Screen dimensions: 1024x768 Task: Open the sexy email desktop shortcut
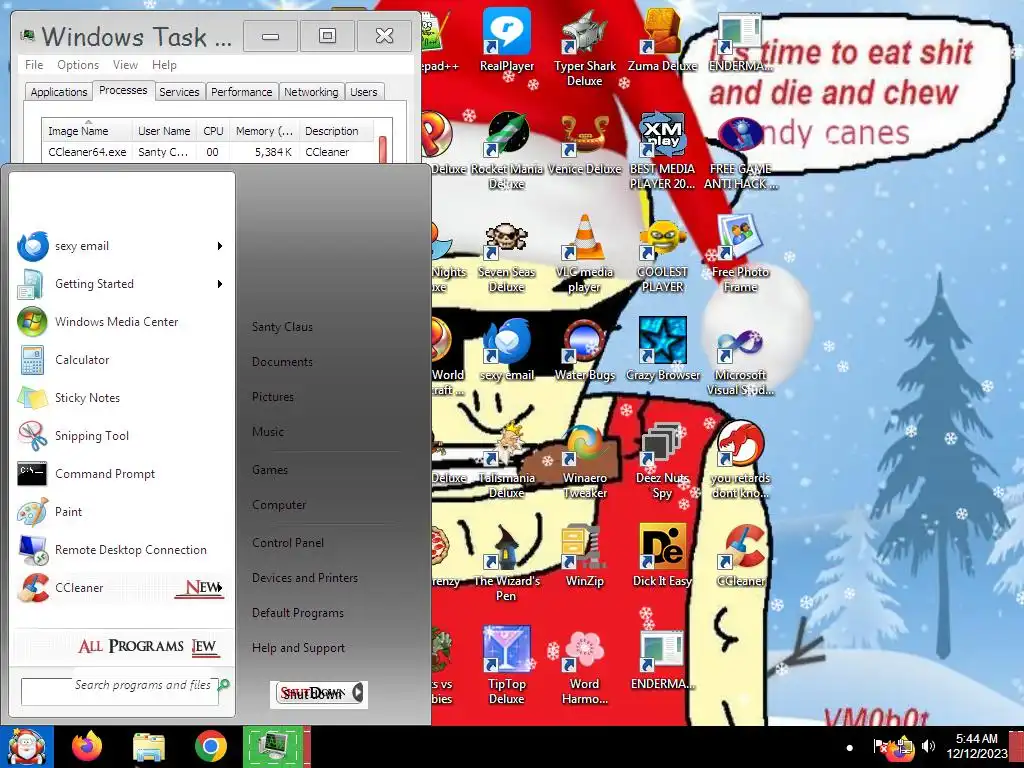[x=507, y=350]
